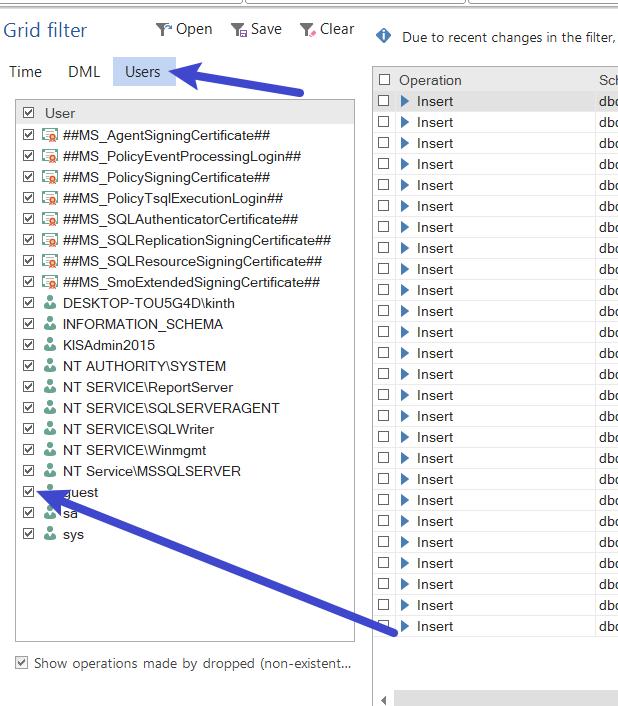Uncheck the DESKTOP-TOU5G4D\kinth user checkbox

tap(28, 303)
